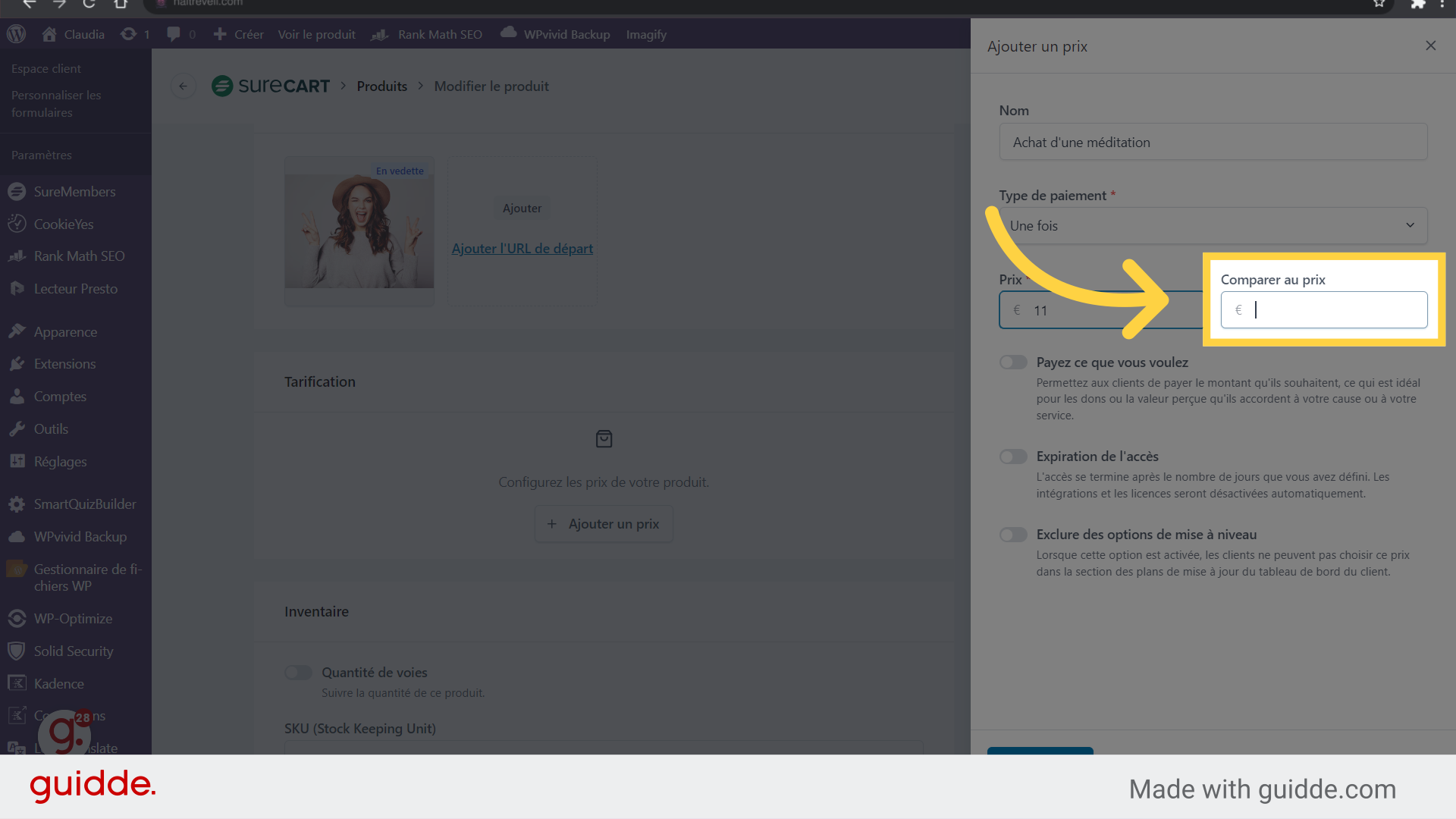Image resolution: width=1456 pixels, height=819 pixels.
Task: Turn on Exclure des options de mise à niveau
Action: coord(1013,535)
